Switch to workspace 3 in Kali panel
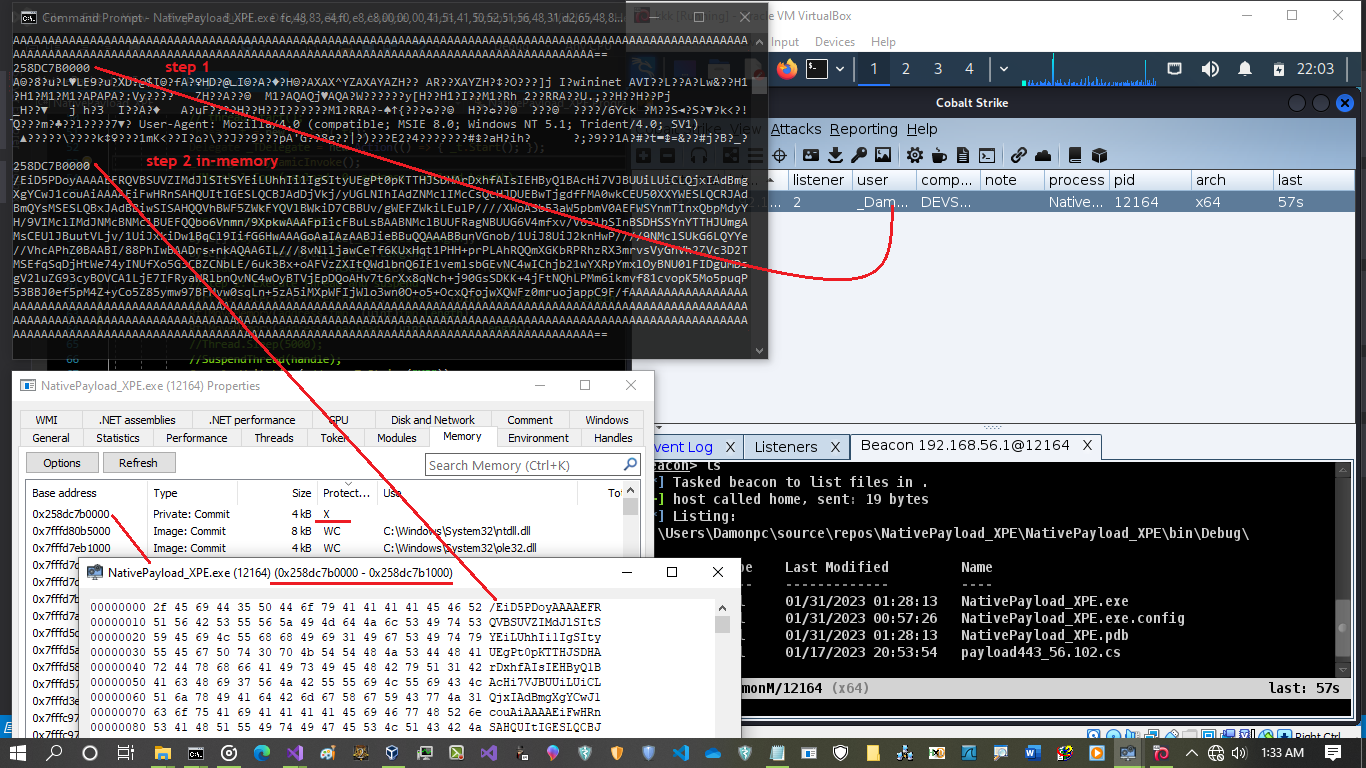This screenshot has height=768, width=1366. click(937, 69)
